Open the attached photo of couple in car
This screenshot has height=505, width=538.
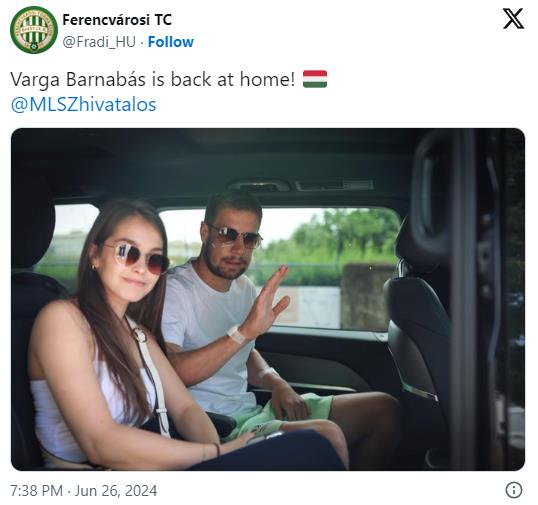[268, 299]
